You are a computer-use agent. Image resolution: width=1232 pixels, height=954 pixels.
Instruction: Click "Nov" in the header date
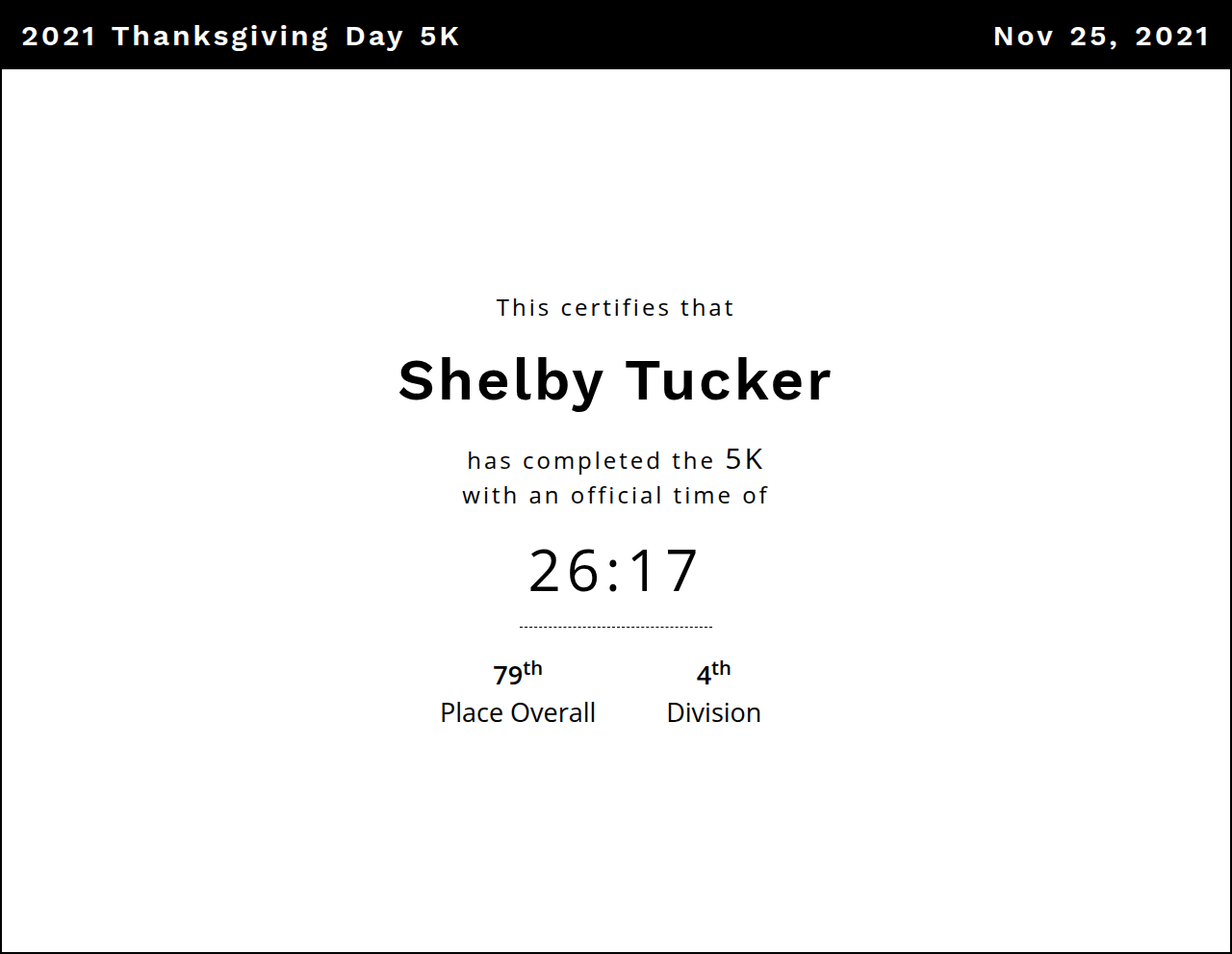coord(1023,37)
